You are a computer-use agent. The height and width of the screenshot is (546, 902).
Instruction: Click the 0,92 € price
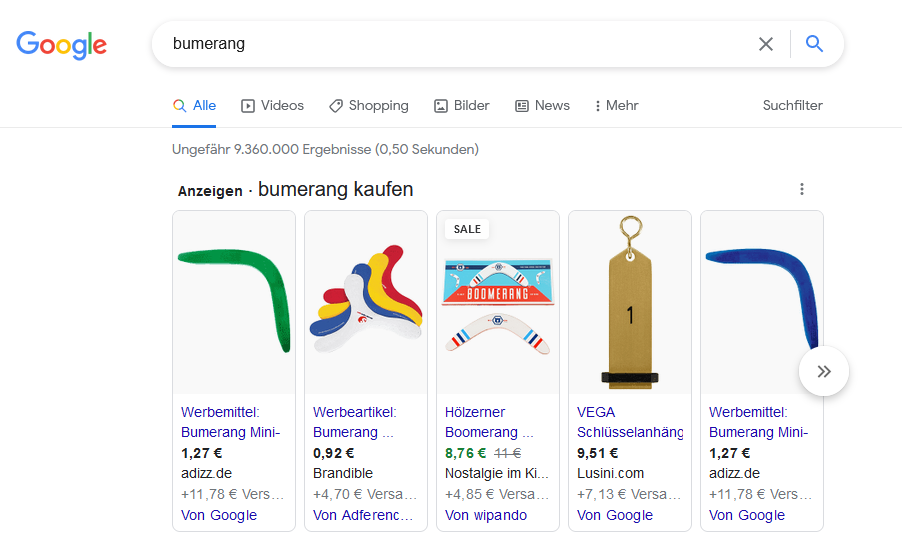pyautogui.click(x=334, y=453)
